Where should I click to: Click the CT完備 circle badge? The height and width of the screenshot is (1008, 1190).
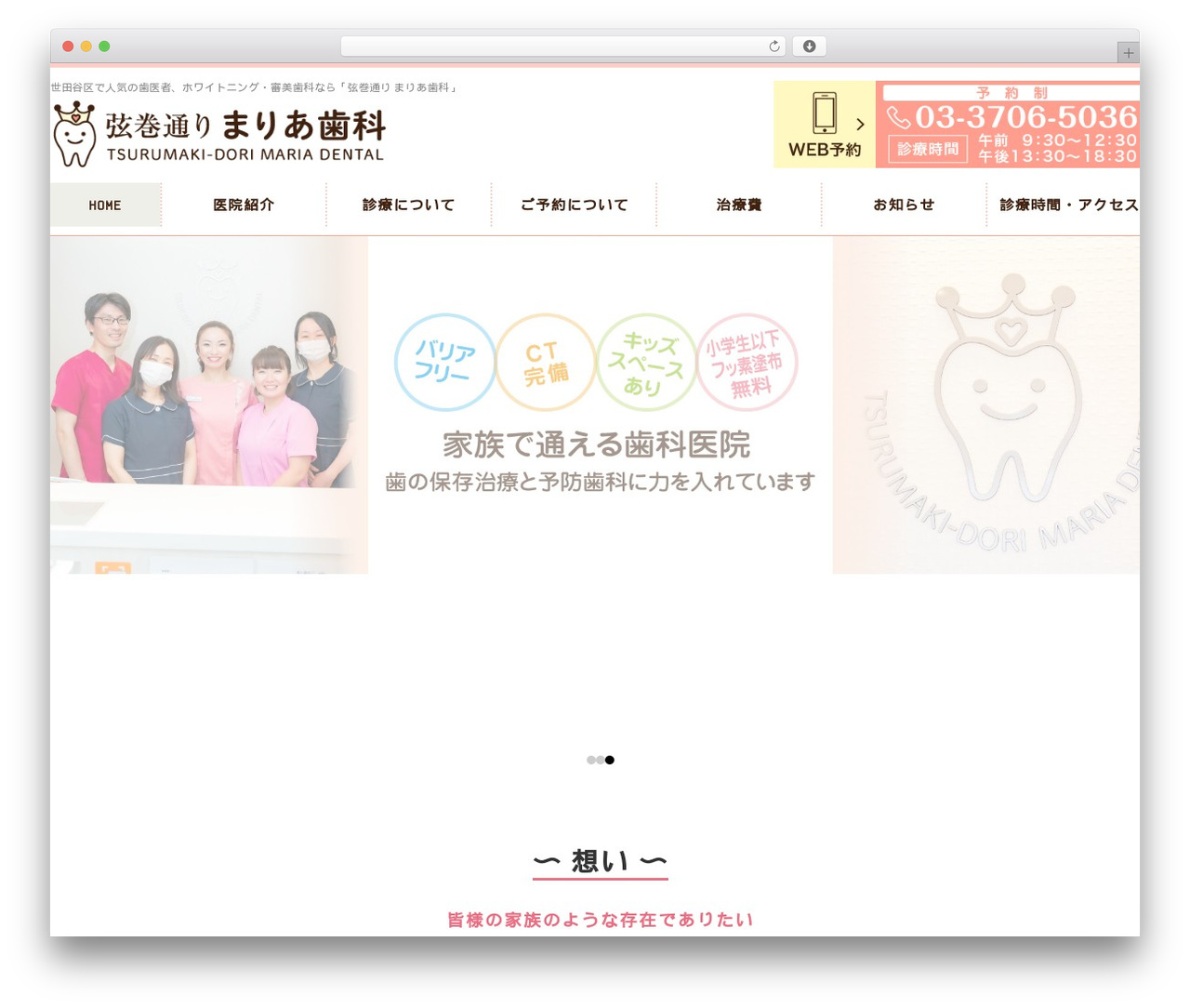click(x=546, y=362)
